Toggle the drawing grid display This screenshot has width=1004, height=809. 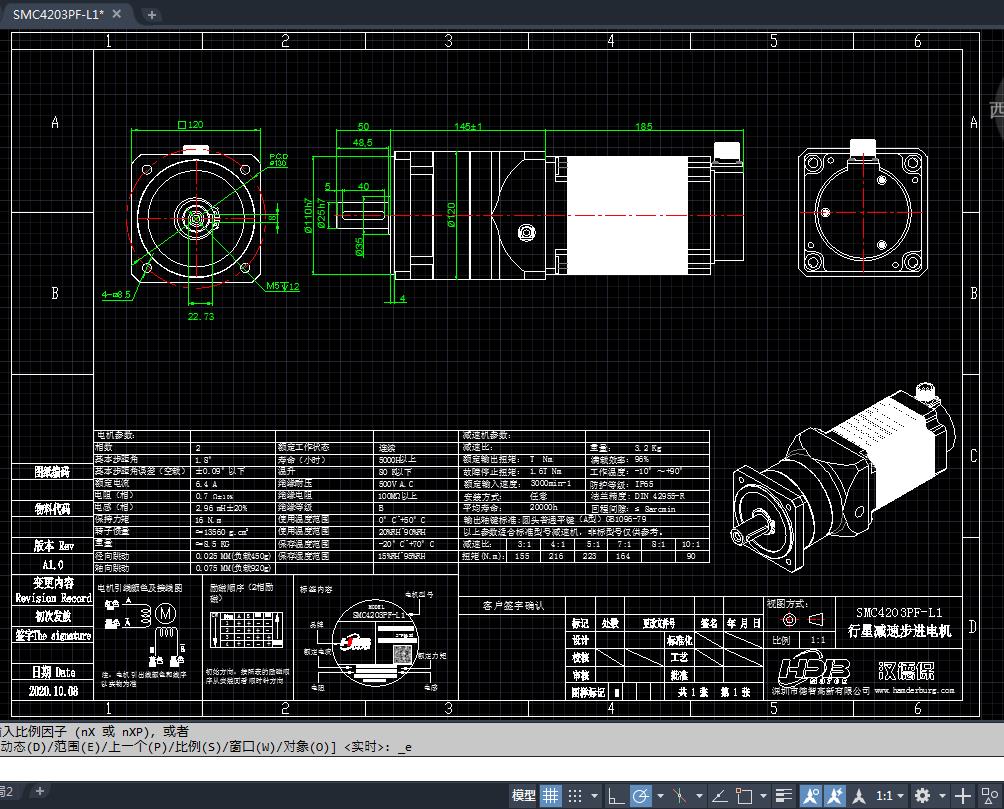click(x=550, y=796)
